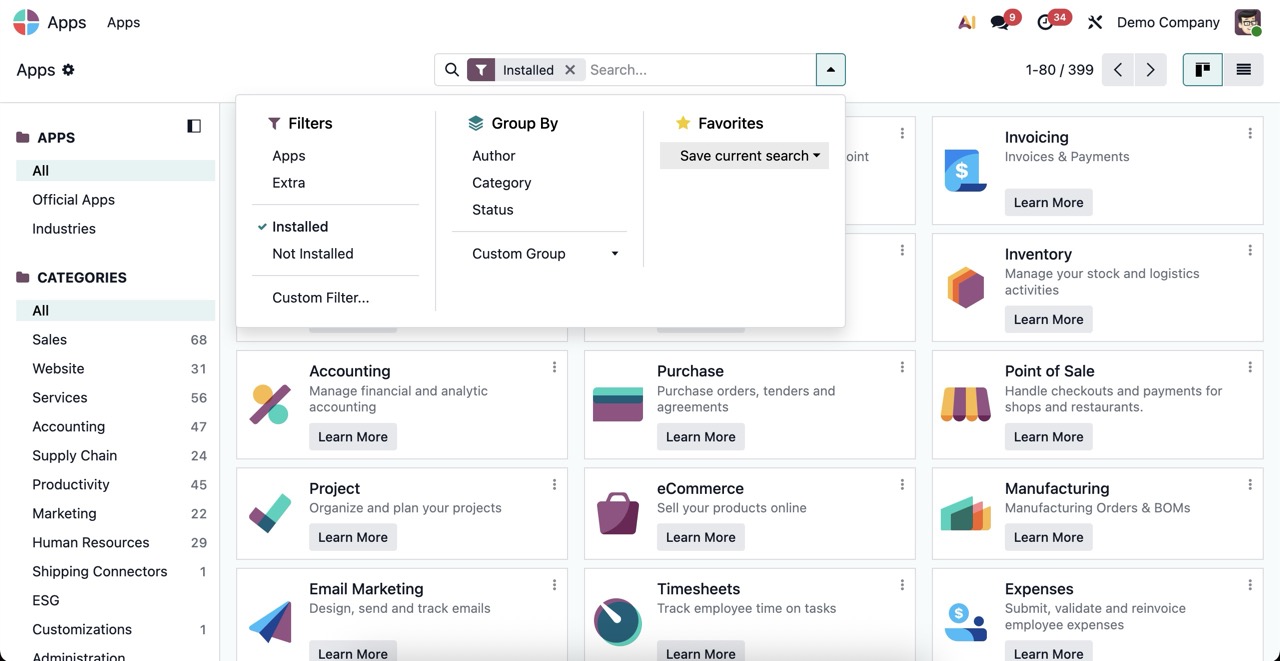
Task: Collapse the search options panel toggle
Action: pyautogui.click(x=830, y=70)
